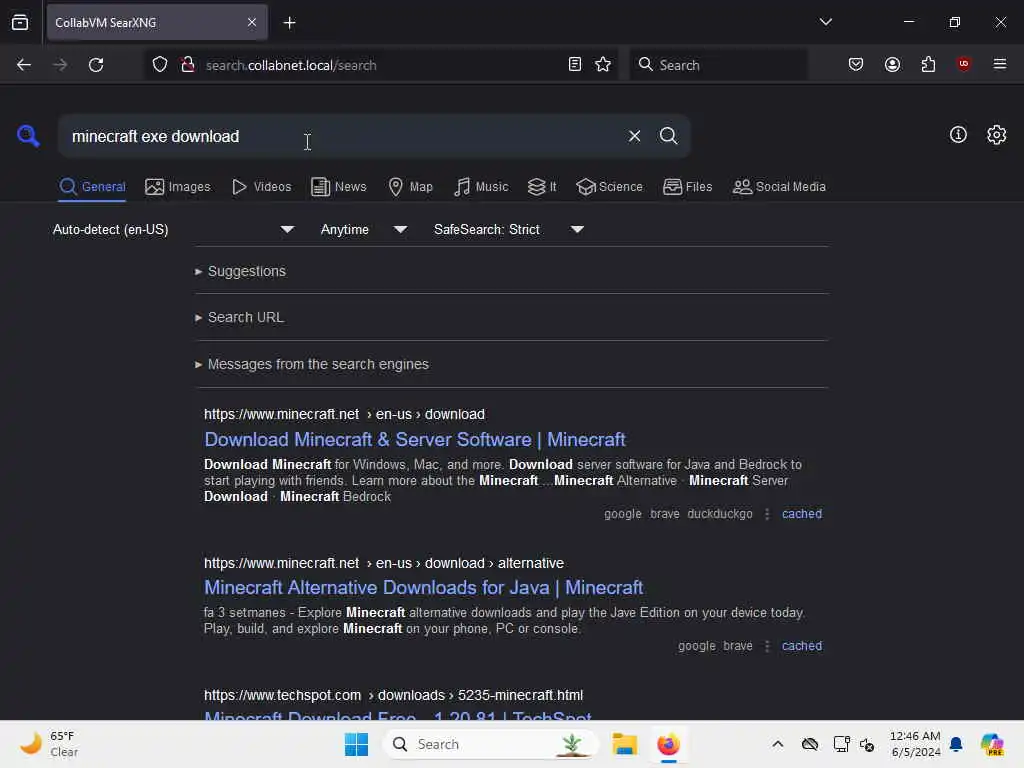Switch to Social Media category tab
This screenshot has width=1024, height=768.
[x=779, y=187]
